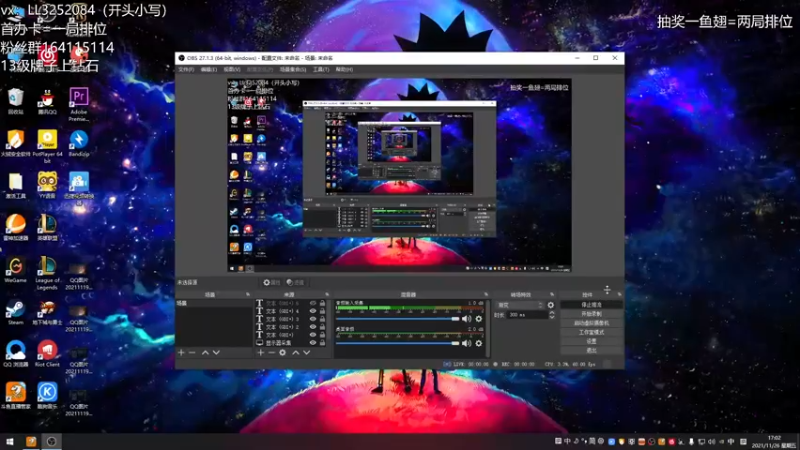Select the 场景 item in scenes list
Screen dimensions: 800x450
click(x=214, y=303)
